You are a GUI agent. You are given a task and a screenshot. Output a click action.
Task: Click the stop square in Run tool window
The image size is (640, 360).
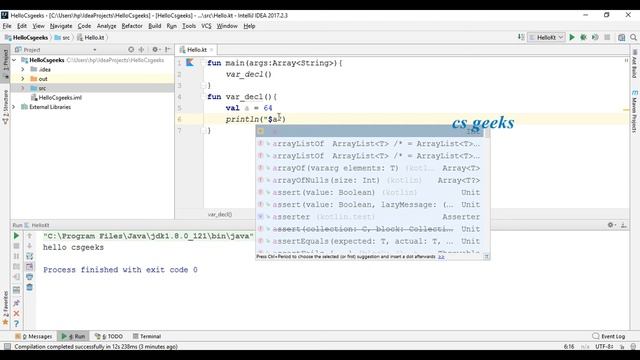16,246
